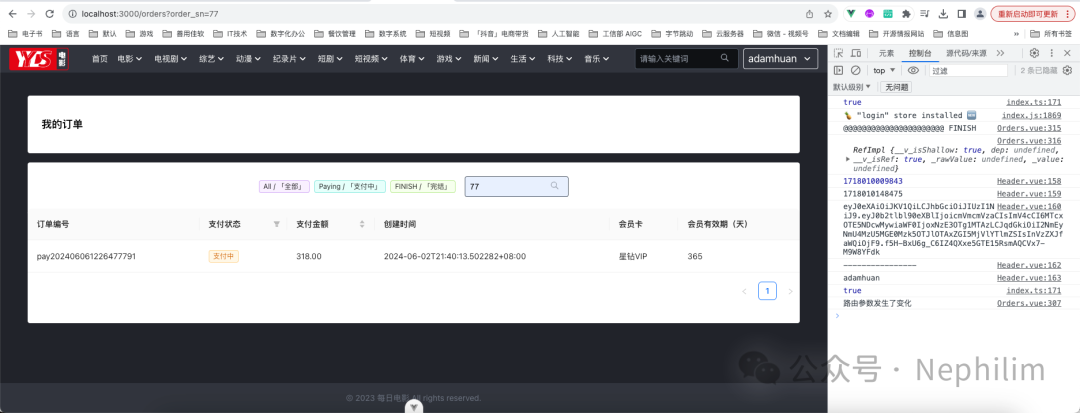Open live expression eye icon

913,70
